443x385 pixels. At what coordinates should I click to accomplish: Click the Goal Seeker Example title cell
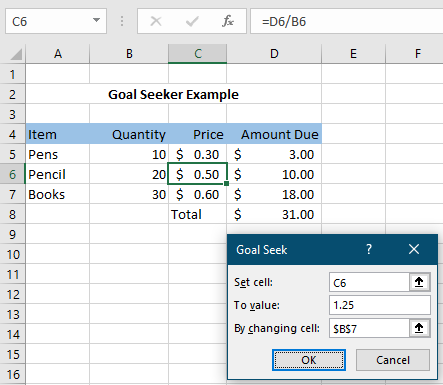(x=173, y=94)
